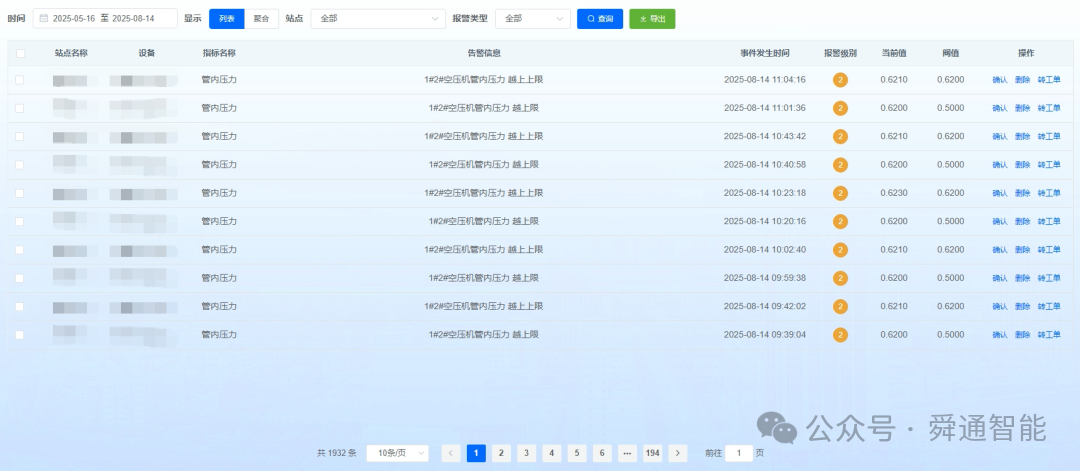
Task: Click 转工单 for the 10:43:42 alarm
Action: 1049,136
